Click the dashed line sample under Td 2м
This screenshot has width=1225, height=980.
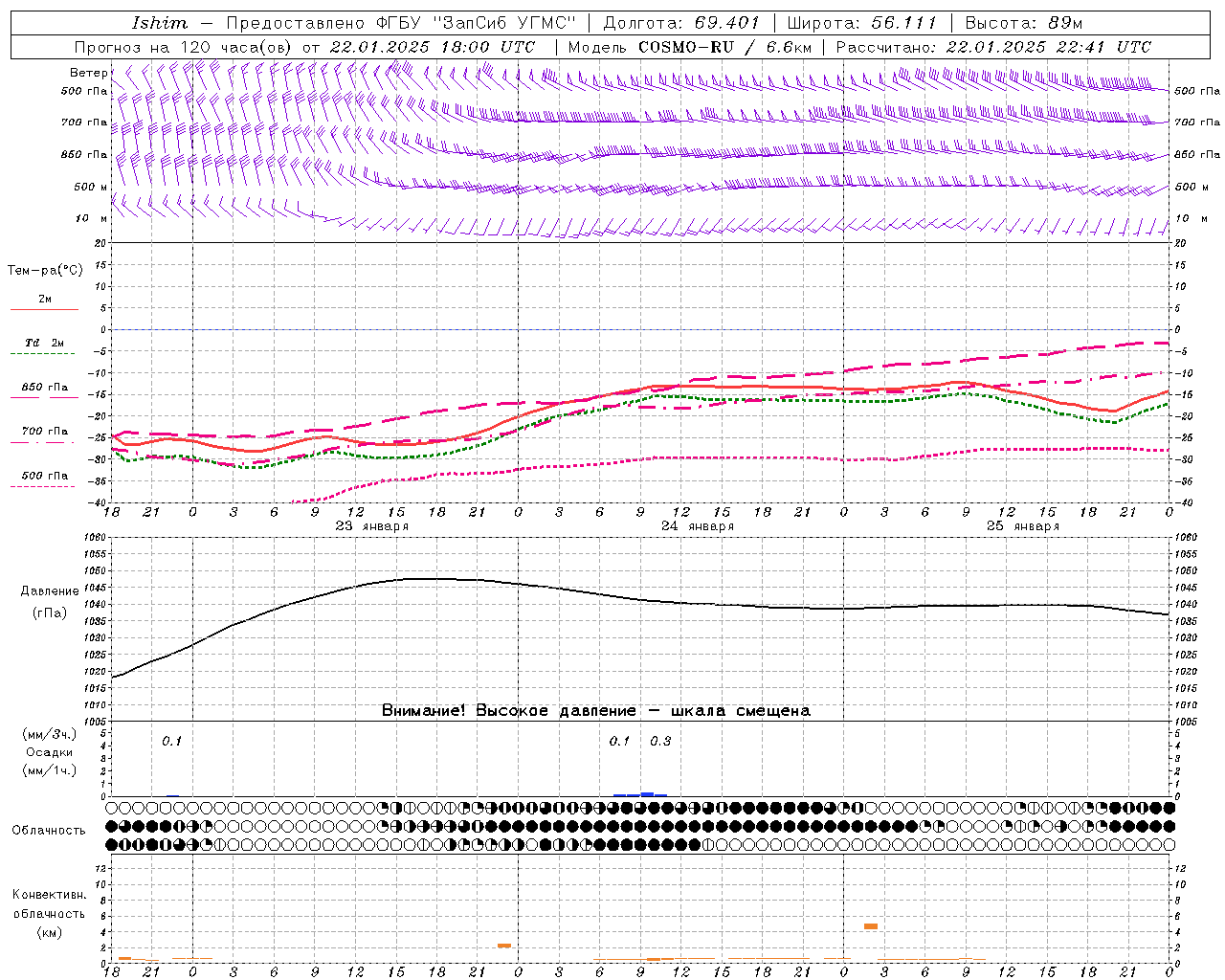[x=44, y=354]
